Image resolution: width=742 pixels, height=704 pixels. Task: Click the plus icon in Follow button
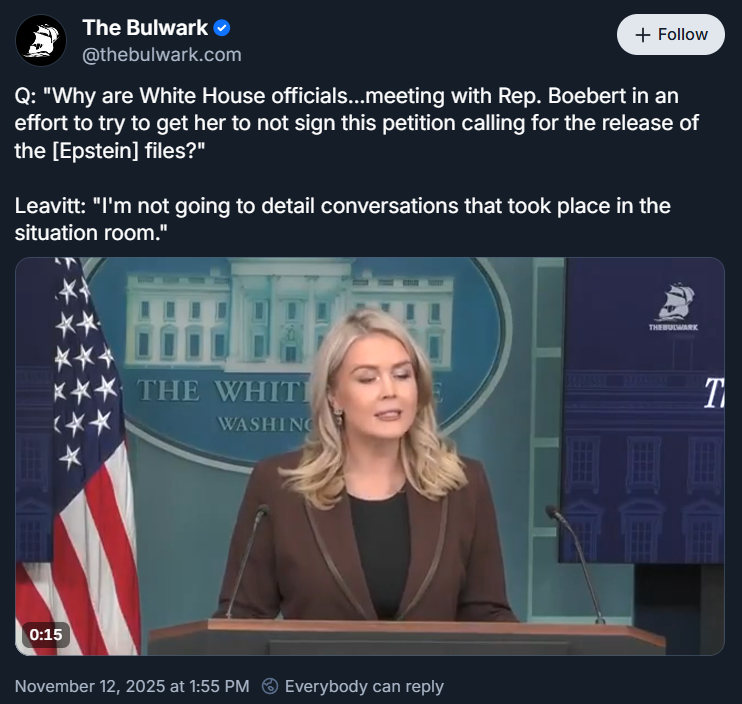643,35
